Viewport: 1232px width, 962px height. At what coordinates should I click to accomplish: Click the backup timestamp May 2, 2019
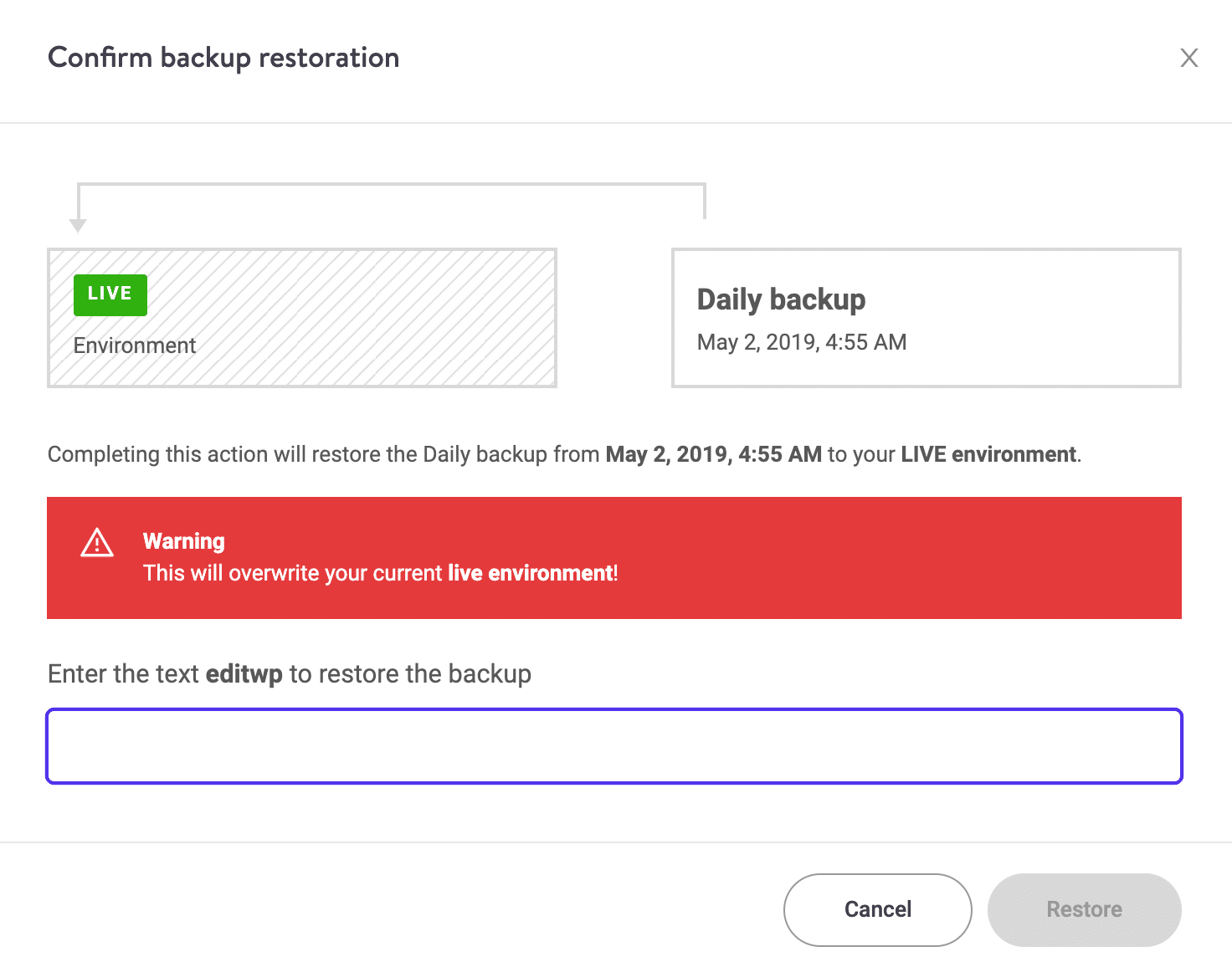(x=801, y=342)
